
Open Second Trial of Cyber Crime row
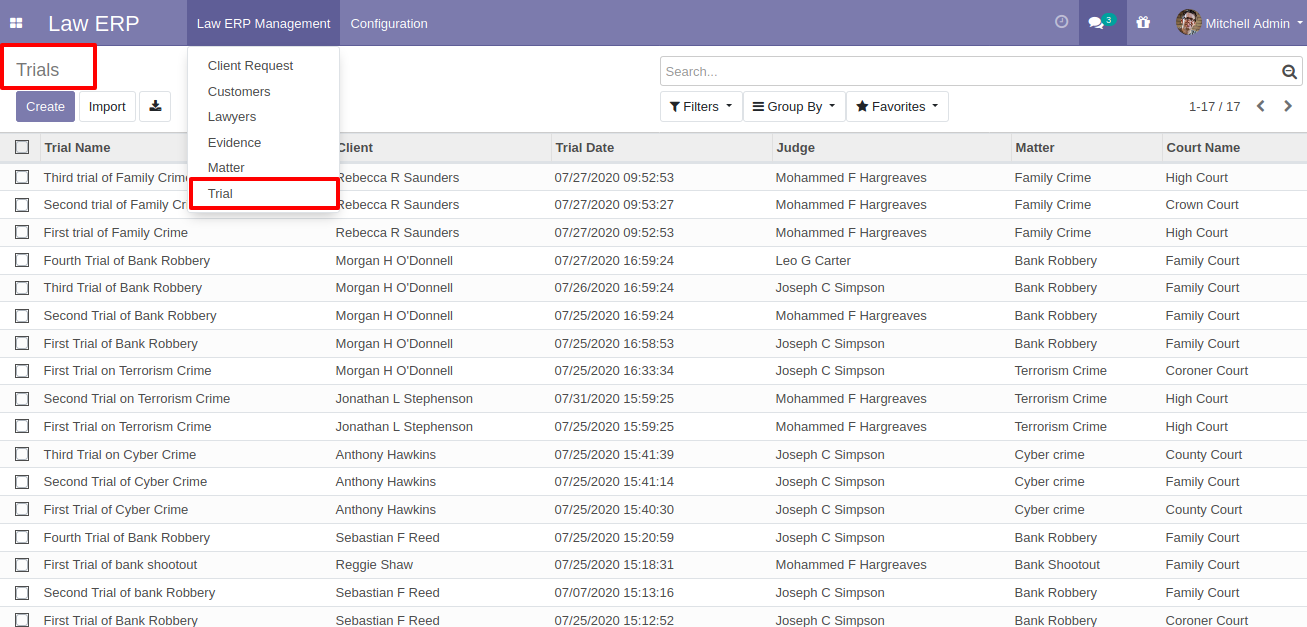[125, 482]
